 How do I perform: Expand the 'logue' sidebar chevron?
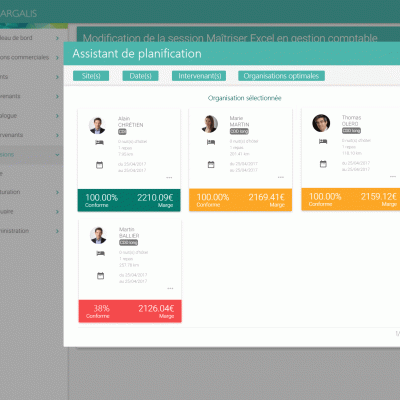(57, 116)
